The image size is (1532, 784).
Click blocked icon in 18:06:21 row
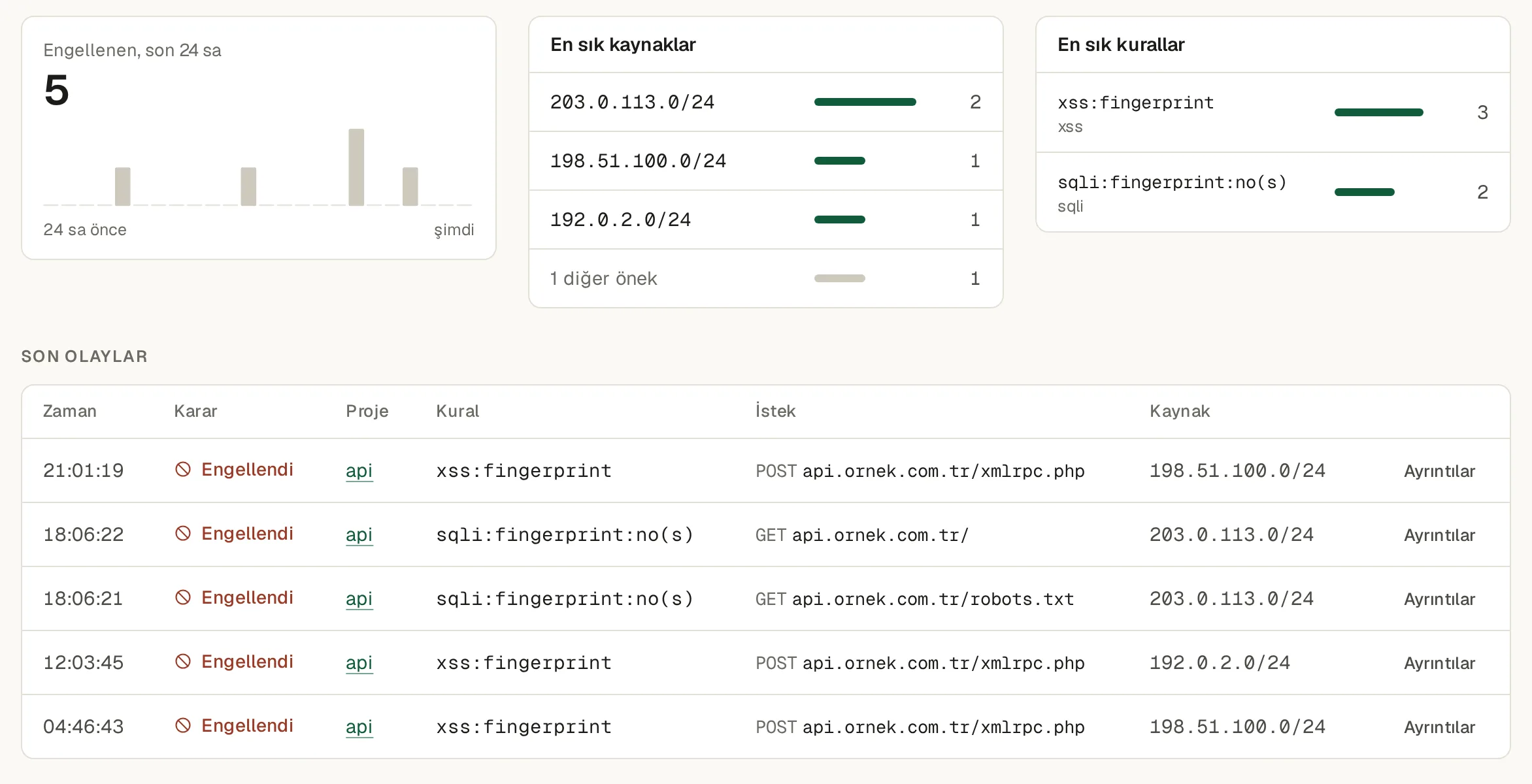[x=183, y=598]
